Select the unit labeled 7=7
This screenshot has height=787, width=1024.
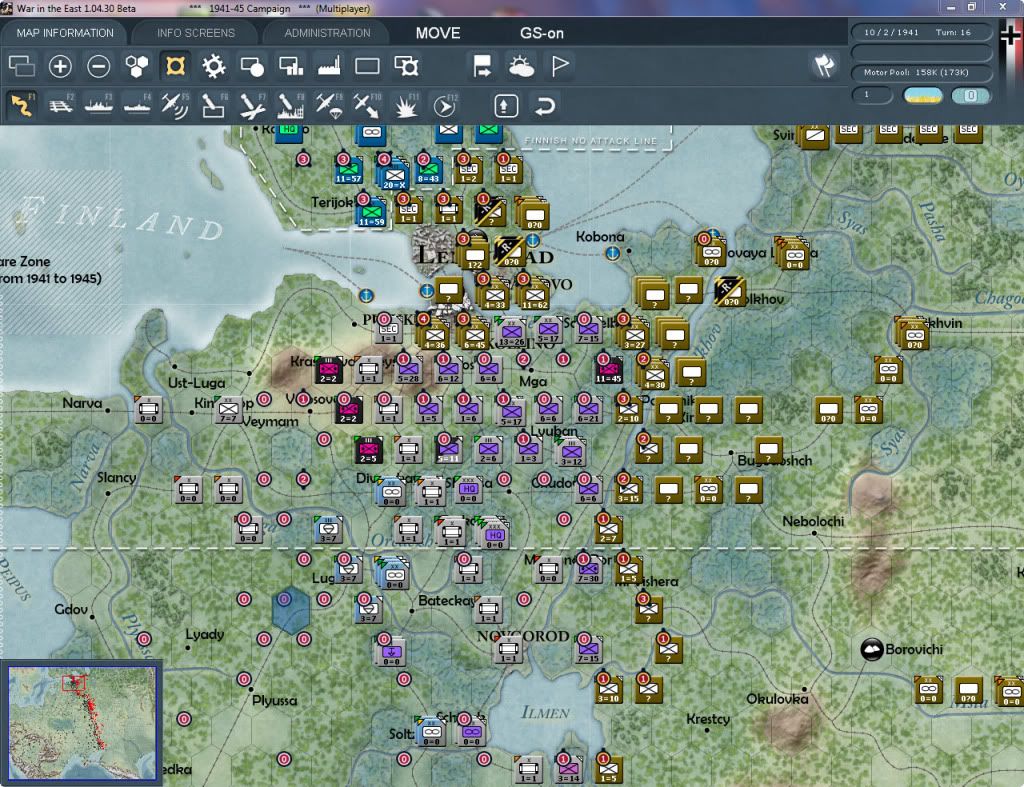[x=228, y=409]
